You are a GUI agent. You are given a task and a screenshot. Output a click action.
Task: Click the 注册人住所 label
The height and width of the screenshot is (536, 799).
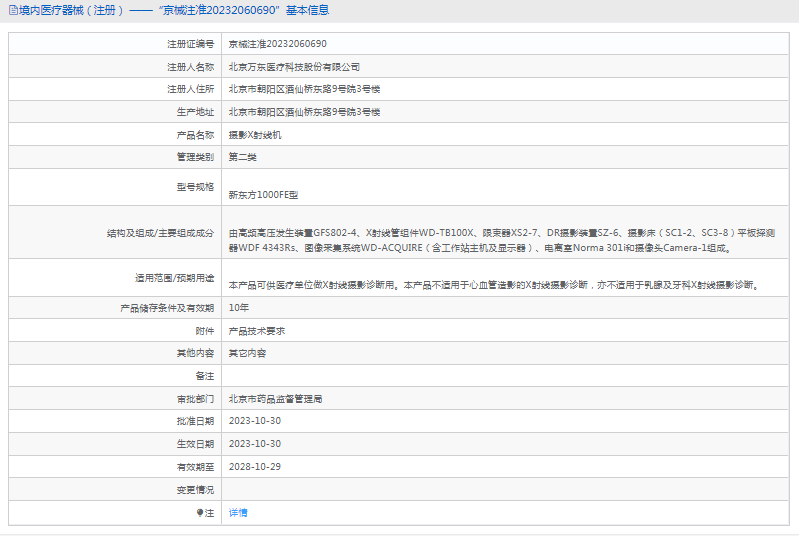click(191, 89)
